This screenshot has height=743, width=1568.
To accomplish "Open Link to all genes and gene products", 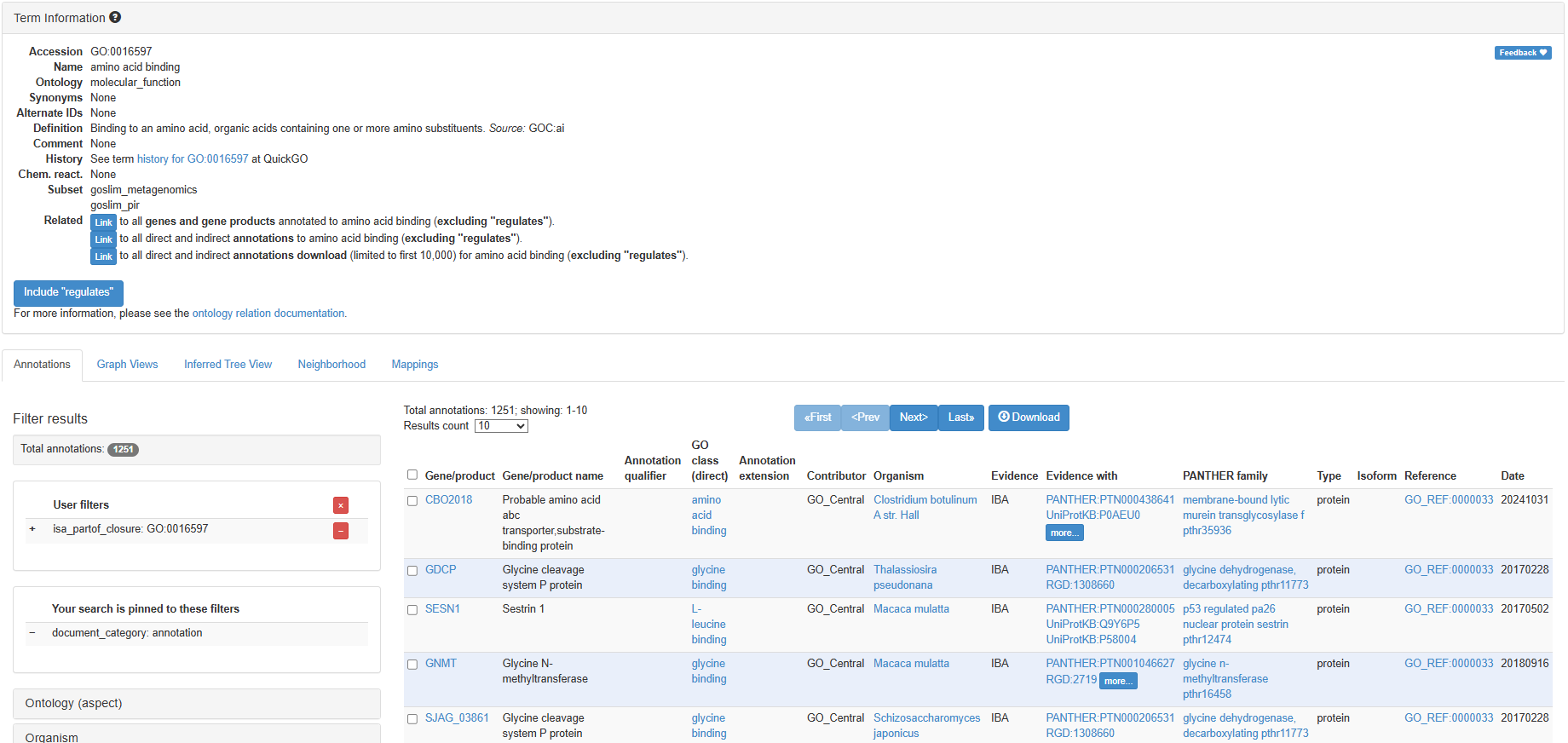I will click(103, 222).
